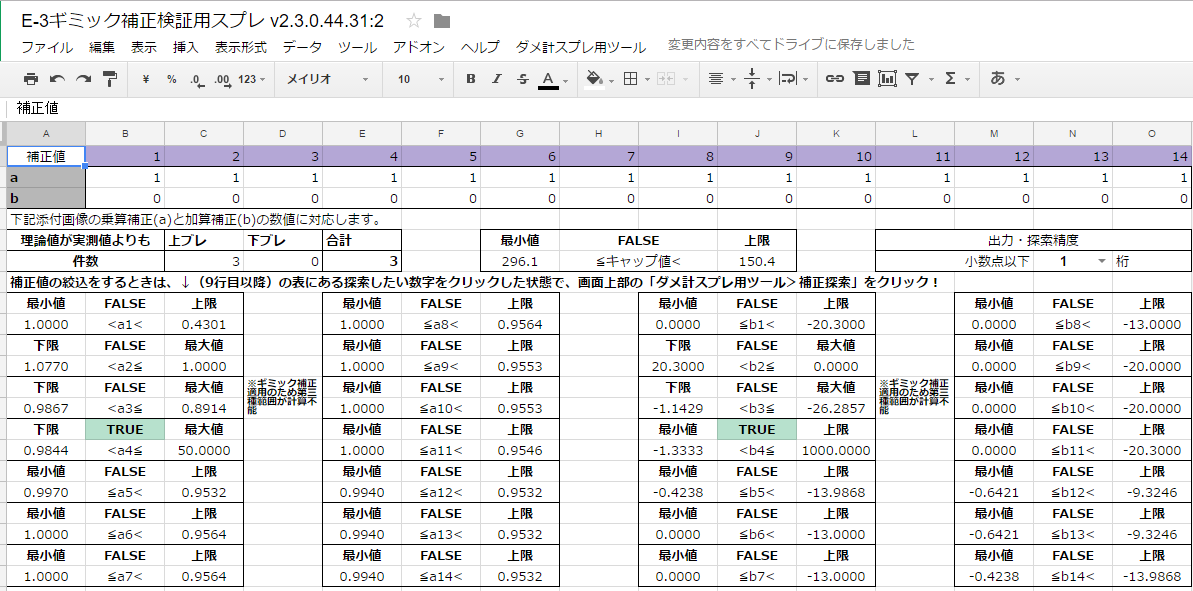1193x591 pixels.
Task: Insert a link with the chain icon
Action: [x=834, y=79]
